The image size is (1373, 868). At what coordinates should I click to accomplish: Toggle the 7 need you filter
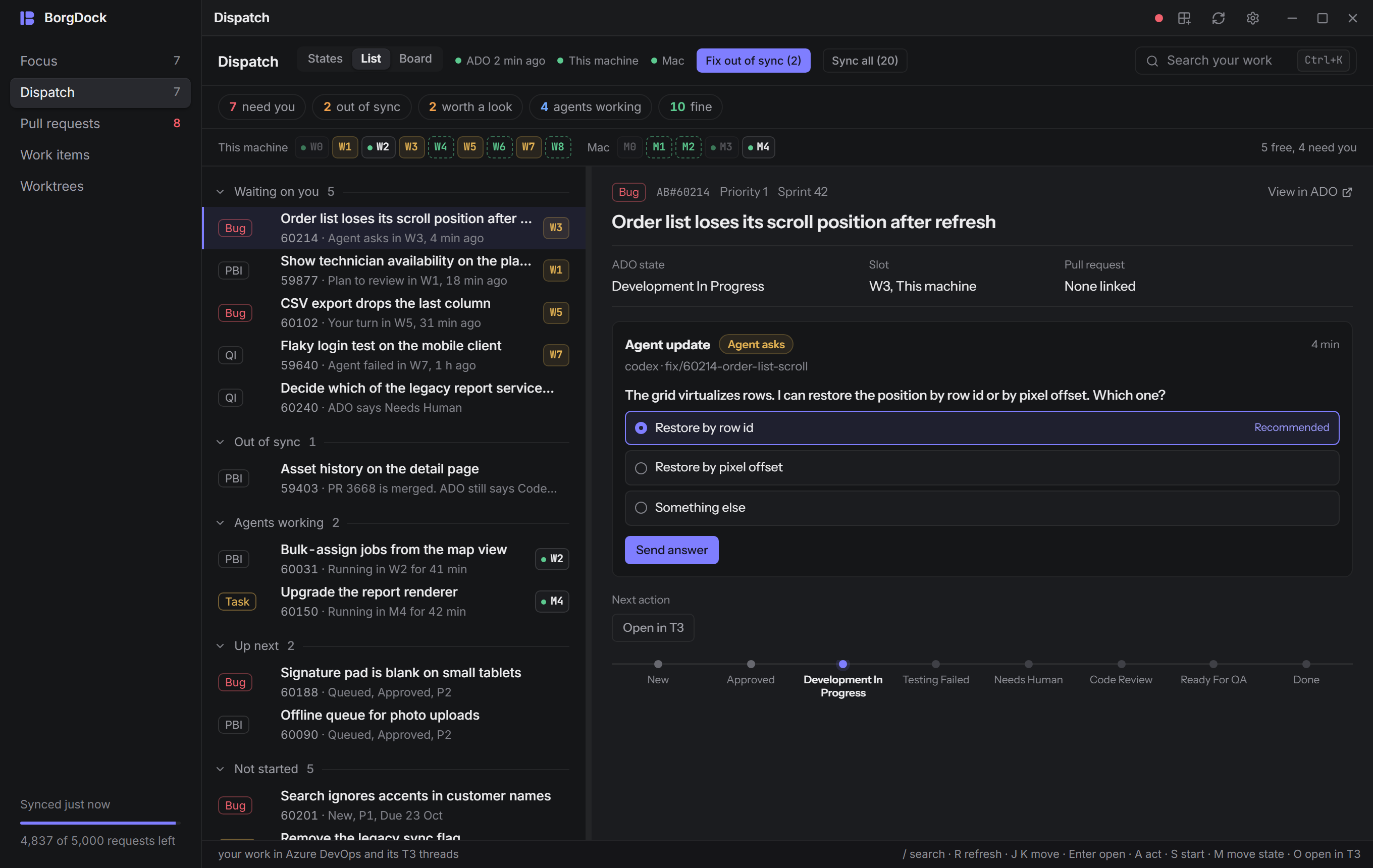coord(261,107)
